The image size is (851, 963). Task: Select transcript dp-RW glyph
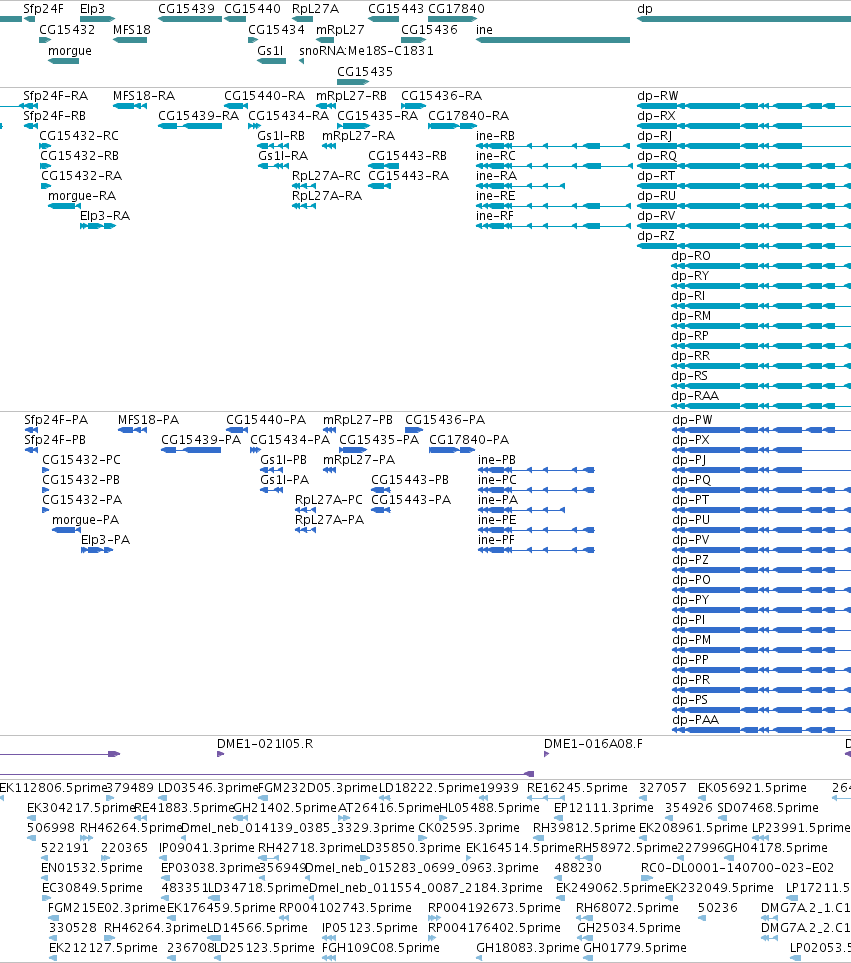(744, 106)
